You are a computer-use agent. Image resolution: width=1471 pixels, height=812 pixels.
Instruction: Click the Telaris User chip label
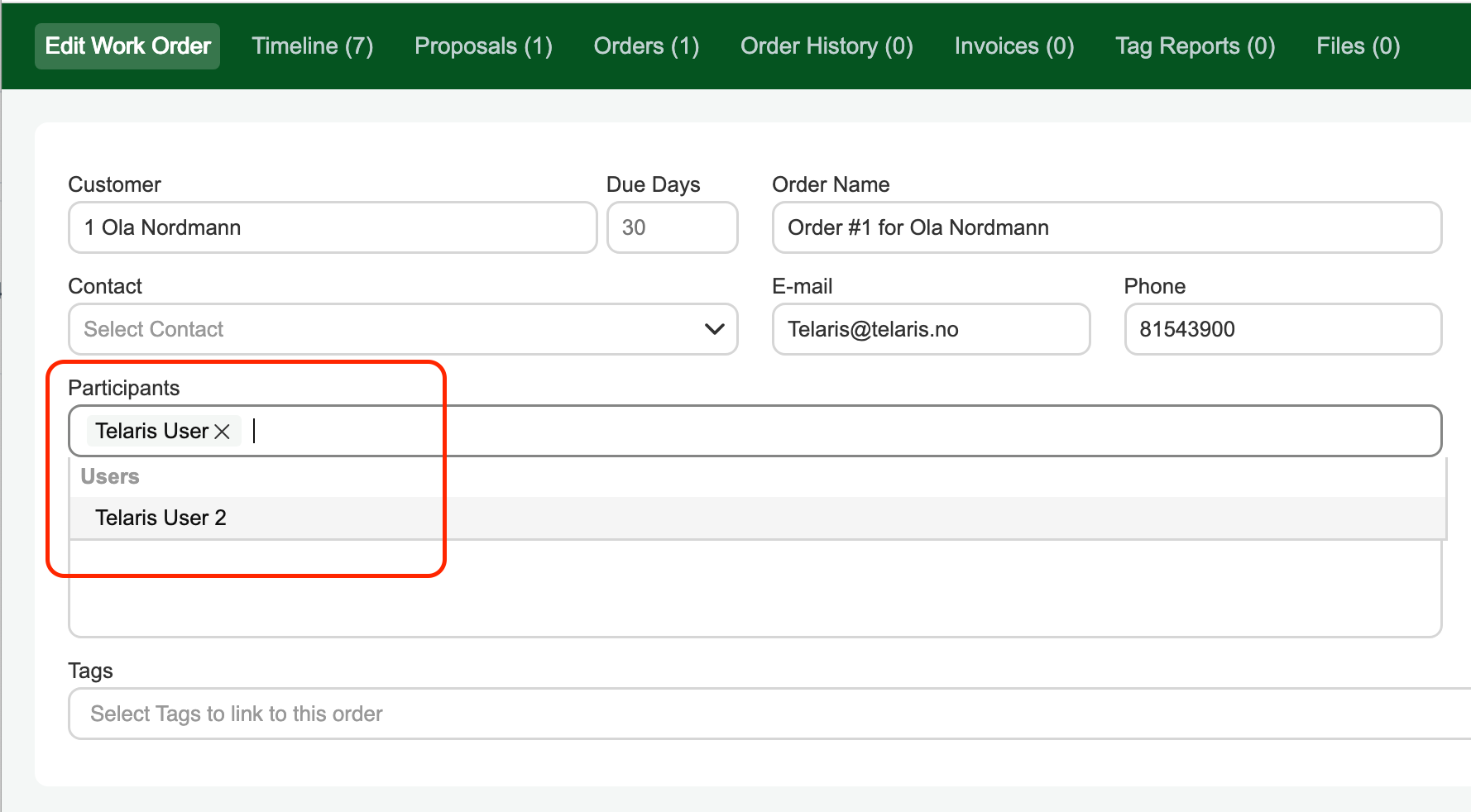tap(151, 431)
